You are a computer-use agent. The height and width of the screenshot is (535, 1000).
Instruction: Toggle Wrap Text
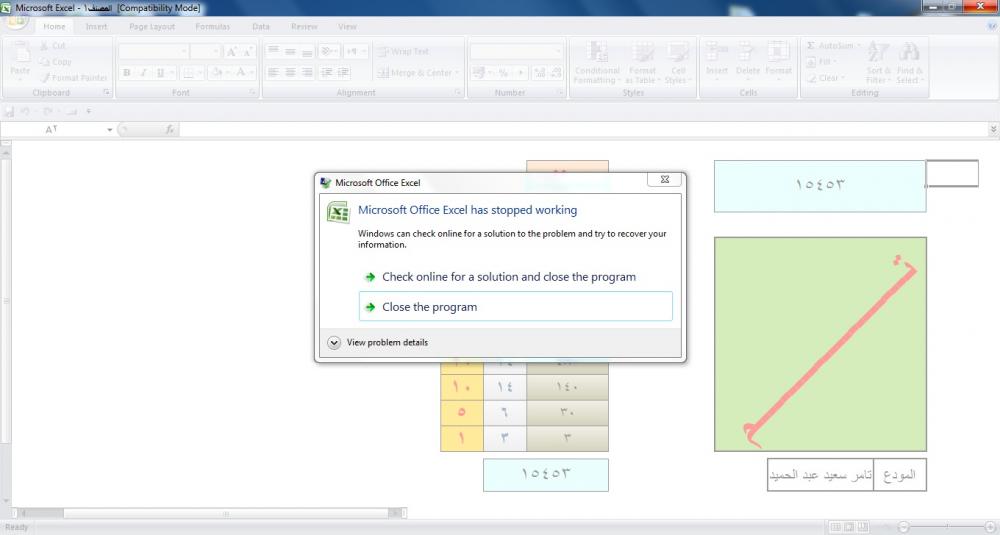coord(404,52)
